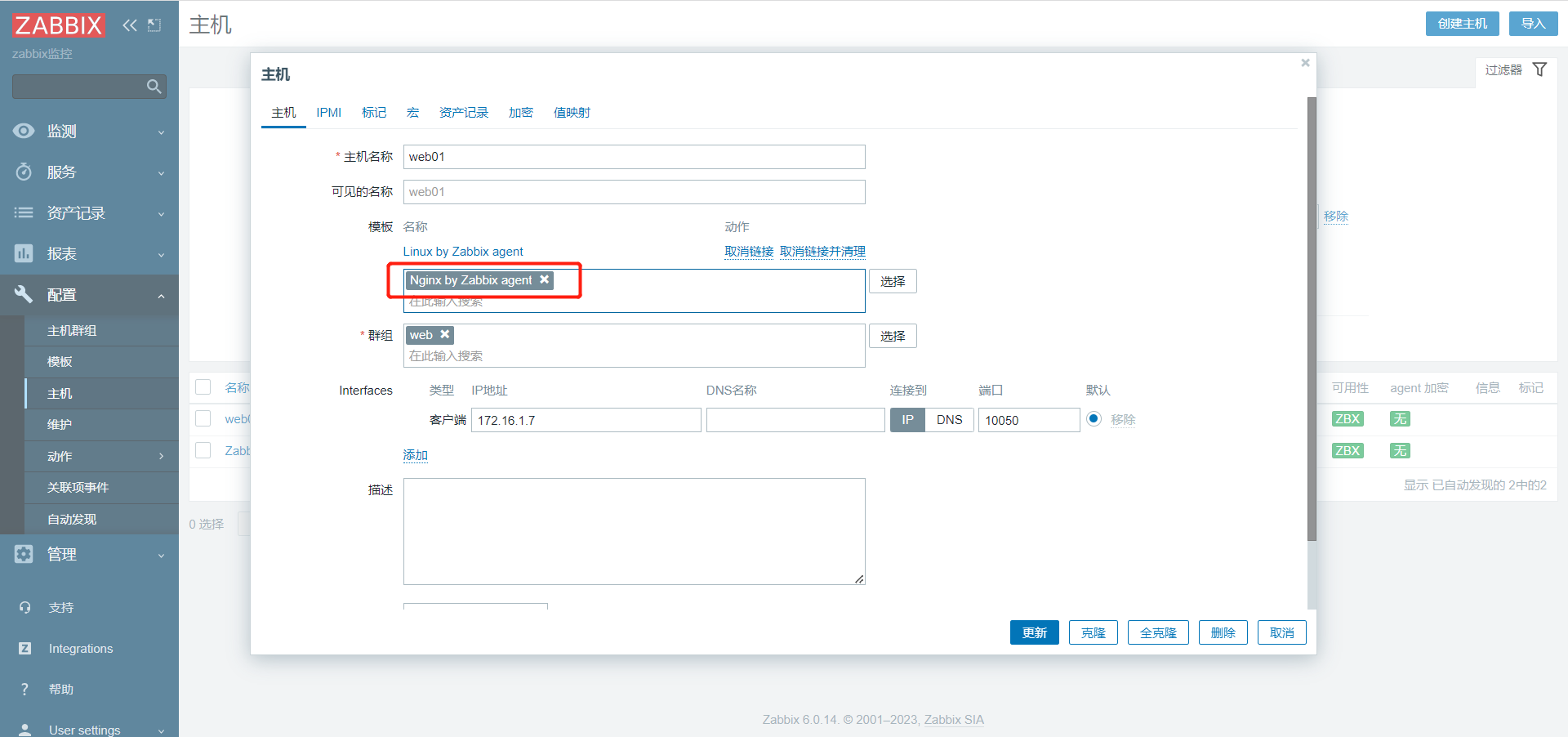Collapse the 配置 menu chevron
Screen dimensions: 1568x737
tap(161, 296)
